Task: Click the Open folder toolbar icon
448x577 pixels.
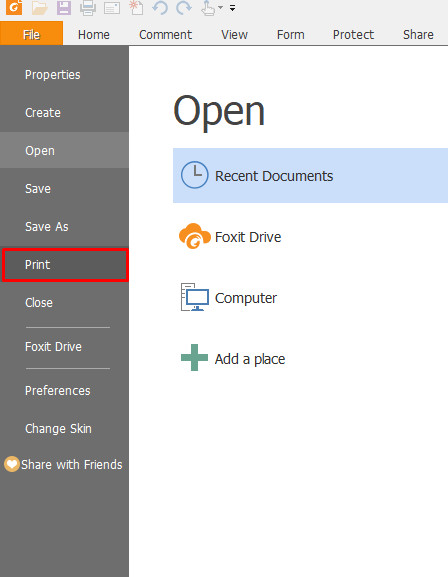Action: [x=39, y=8]
